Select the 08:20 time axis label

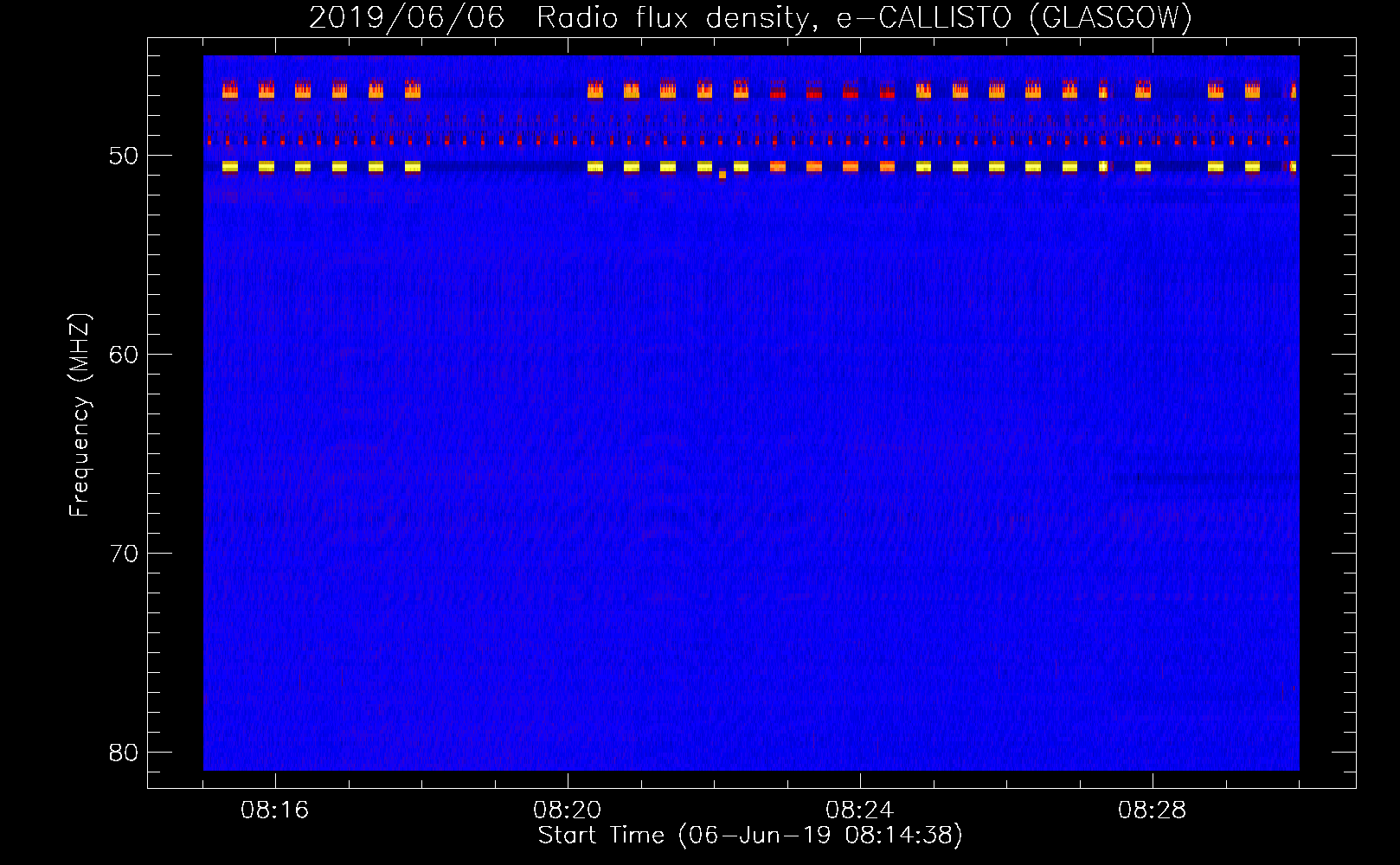(x=567, y=811)
